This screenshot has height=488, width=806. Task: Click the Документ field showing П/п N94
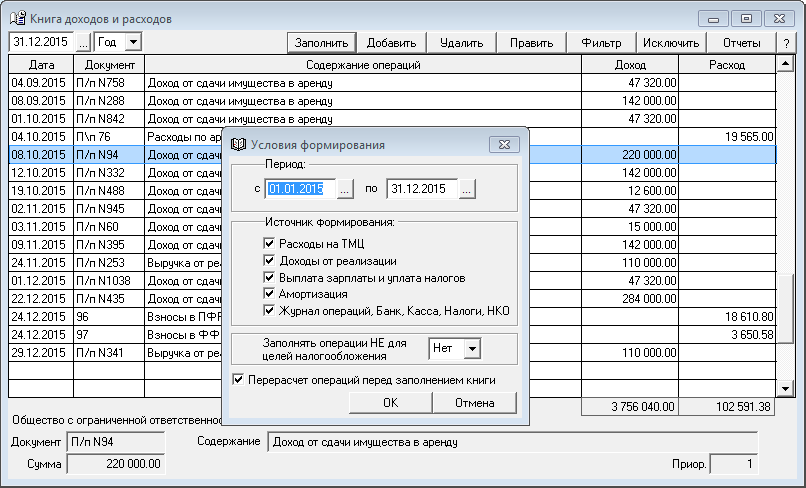[116, 442]
